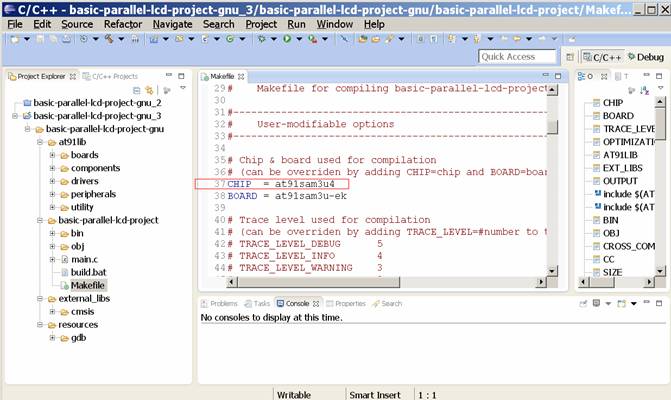Screen dimensions: 671x400
Task: Click the Forward navigation arrow icon
Action: pyautogui.click(x=542, y=39)
